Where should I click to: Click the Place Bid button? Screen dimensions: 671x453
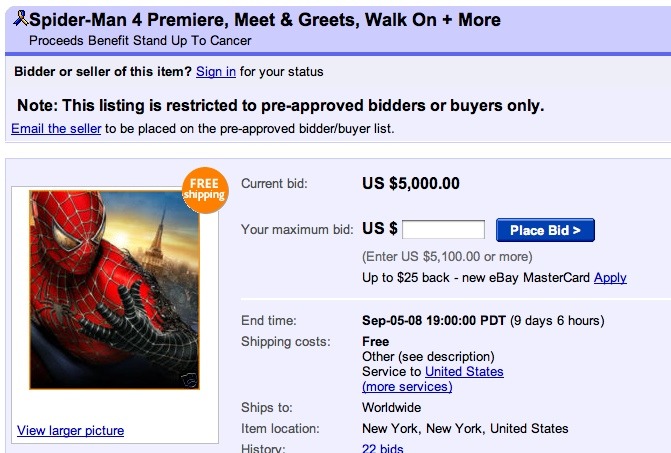pyautogui.click(x=545, y=230)
